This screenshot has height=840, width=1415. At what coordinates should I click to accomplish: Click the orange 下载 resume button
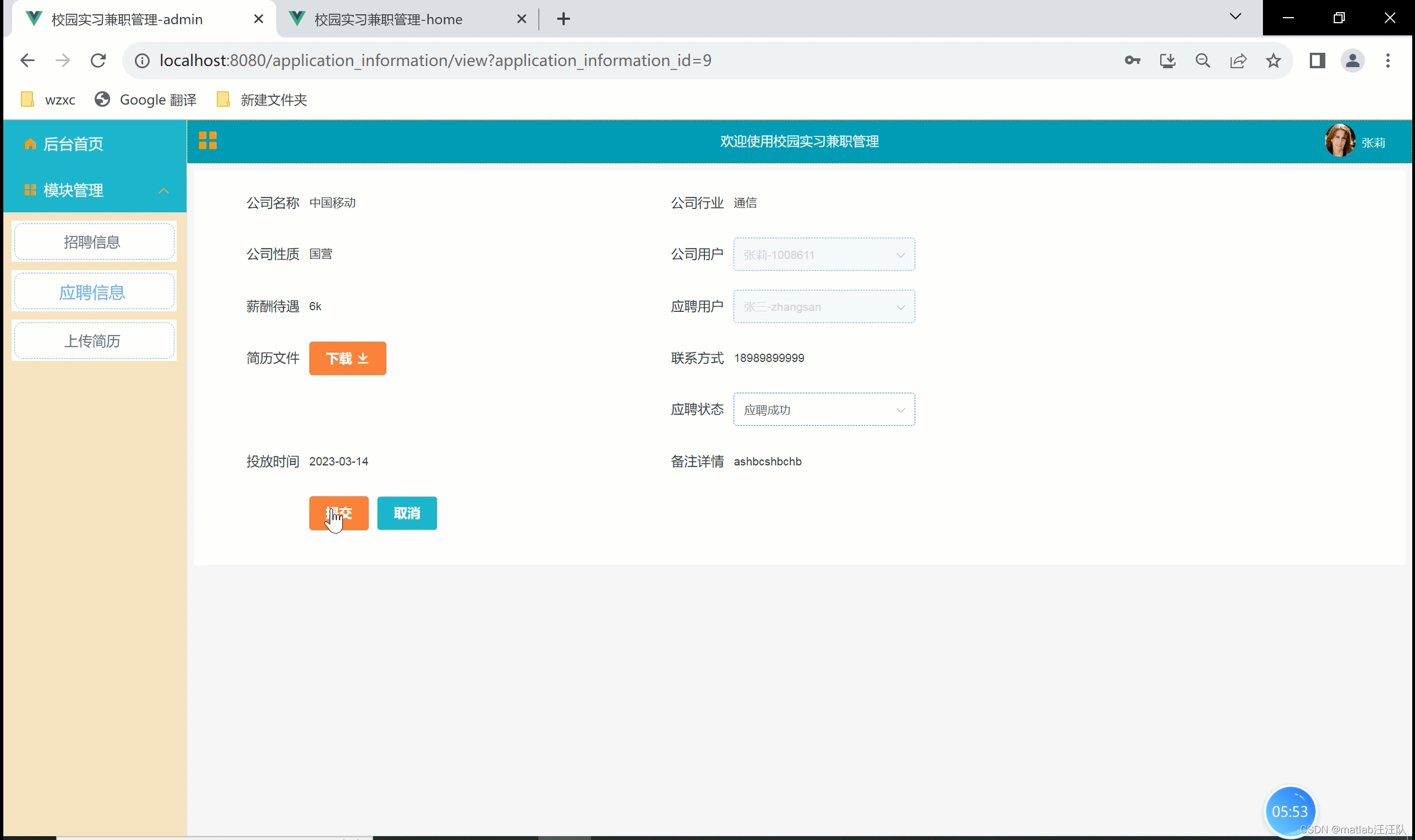coord(347,358)
